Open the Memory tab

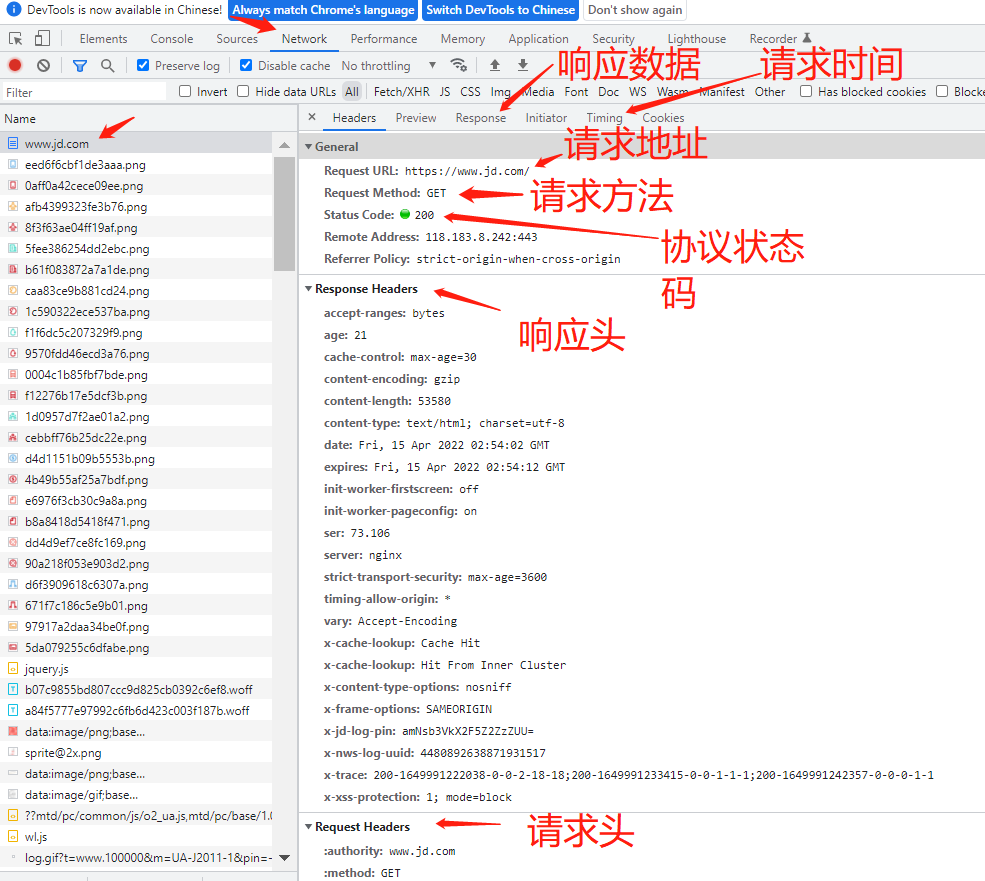[463, 39]
